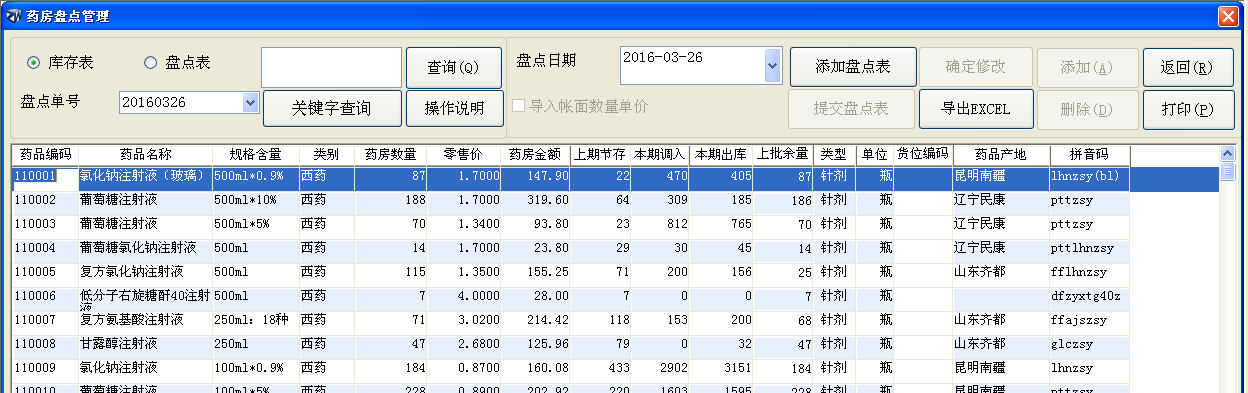
Task: Open 操作说明 instructions
Action: click(x=454, y=109)
